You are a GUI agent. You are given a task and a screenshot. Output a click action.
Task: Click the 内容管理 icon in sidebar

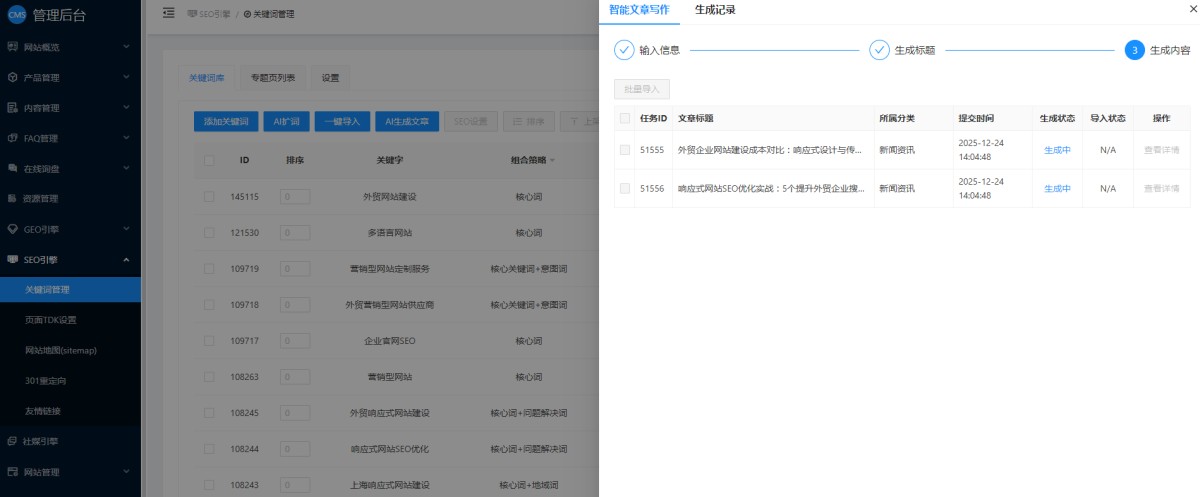coord(12,107)
